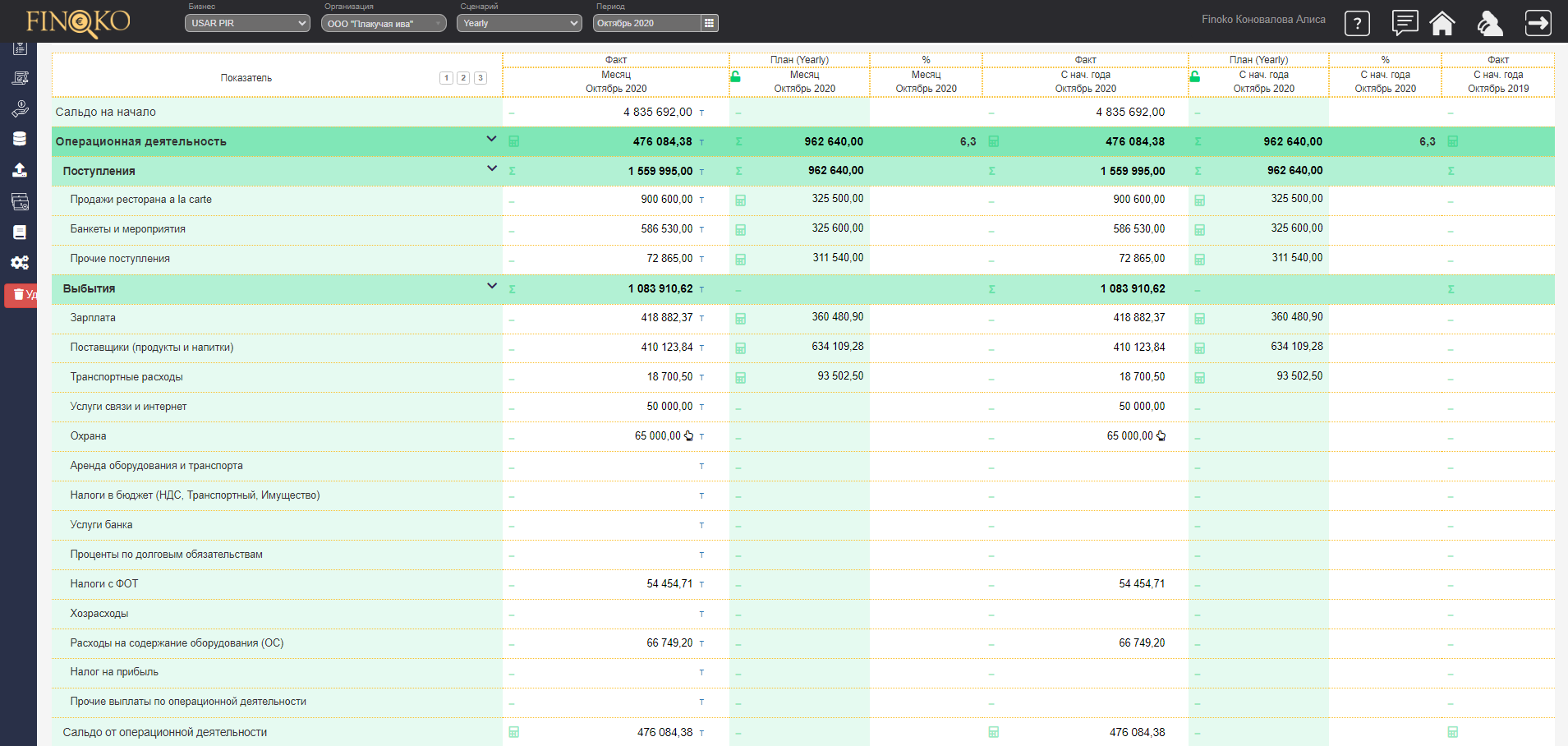Open the calendar picker beside Период
The width and height of the screenshot is (1568, 746).
coord(709,23)
